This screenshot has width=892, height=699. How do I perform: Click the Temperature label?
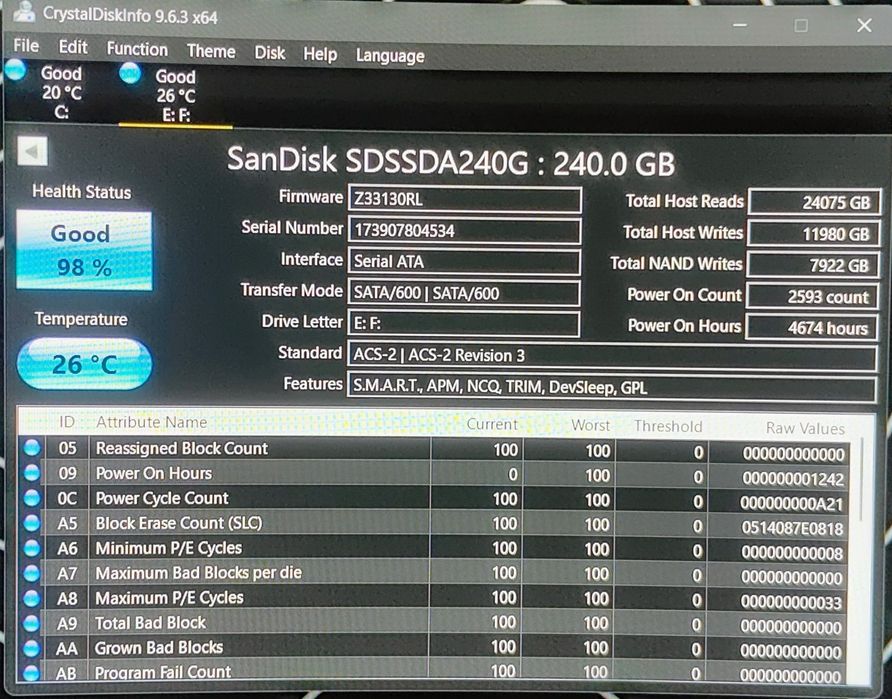coord(81,319)
